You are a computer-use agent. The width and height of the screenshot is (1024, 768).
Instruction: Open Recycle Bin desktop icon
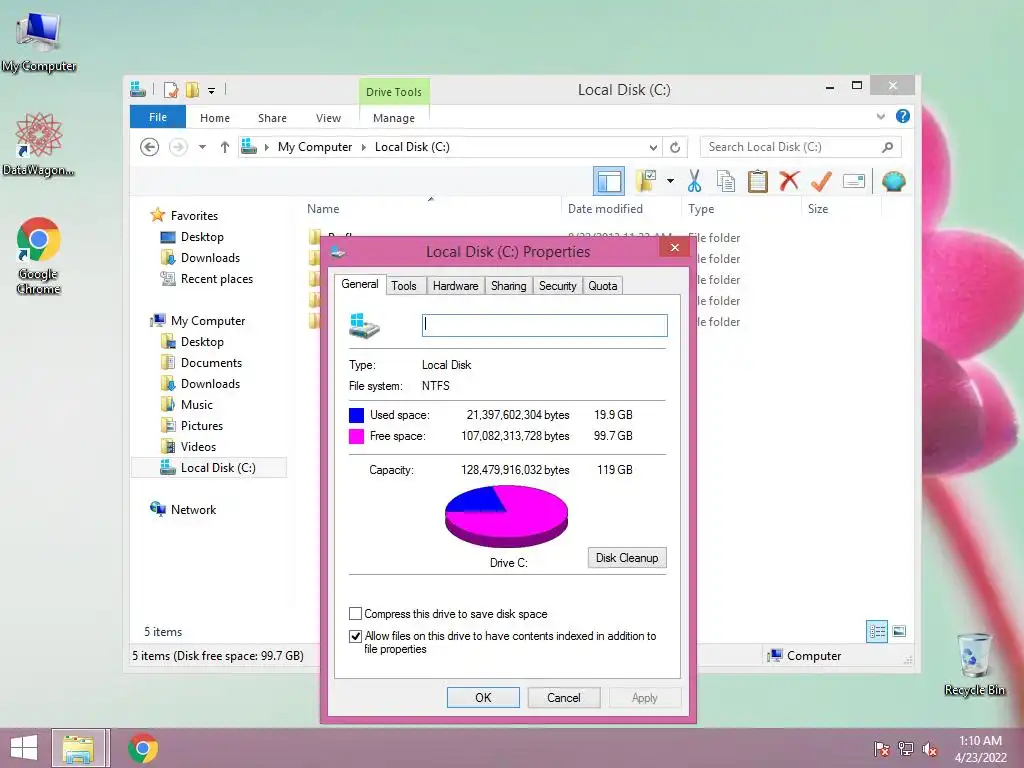tap(974, 664)
